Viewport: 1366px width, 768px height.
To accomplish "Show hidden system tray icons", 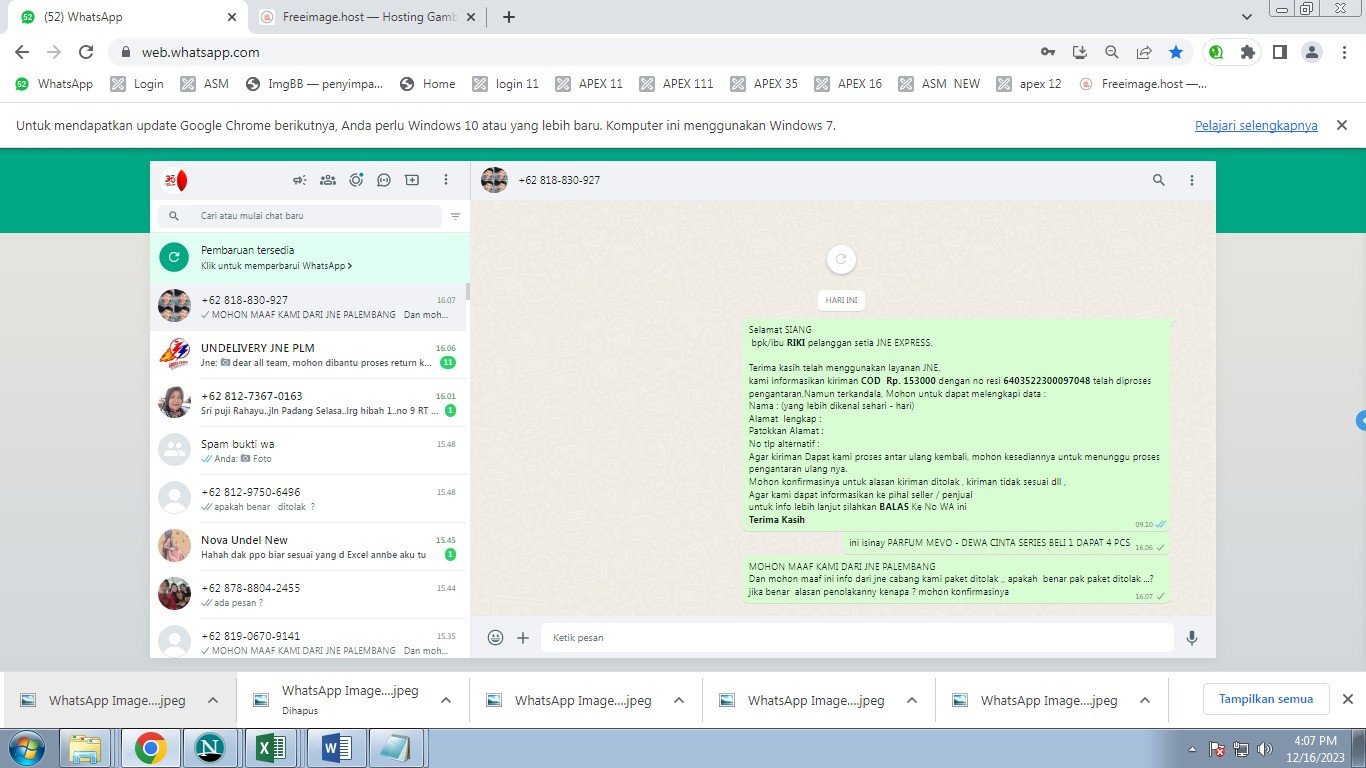I will tap(1192, 748).
